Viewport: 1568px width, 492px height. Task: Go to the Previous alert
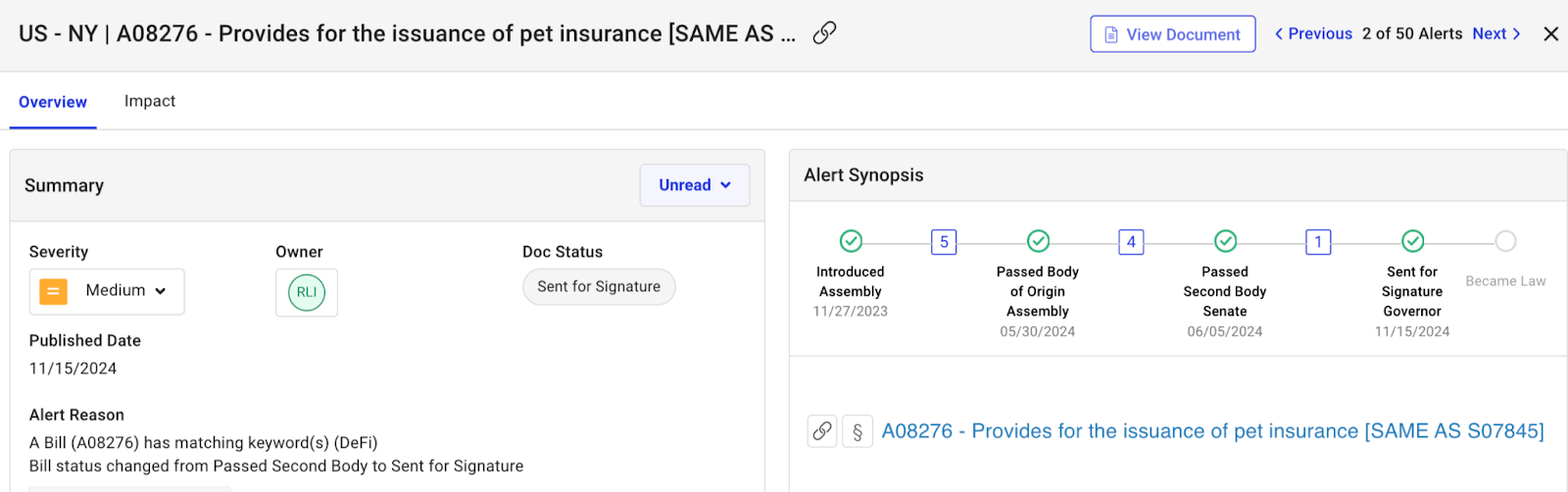click(1313, 34)
